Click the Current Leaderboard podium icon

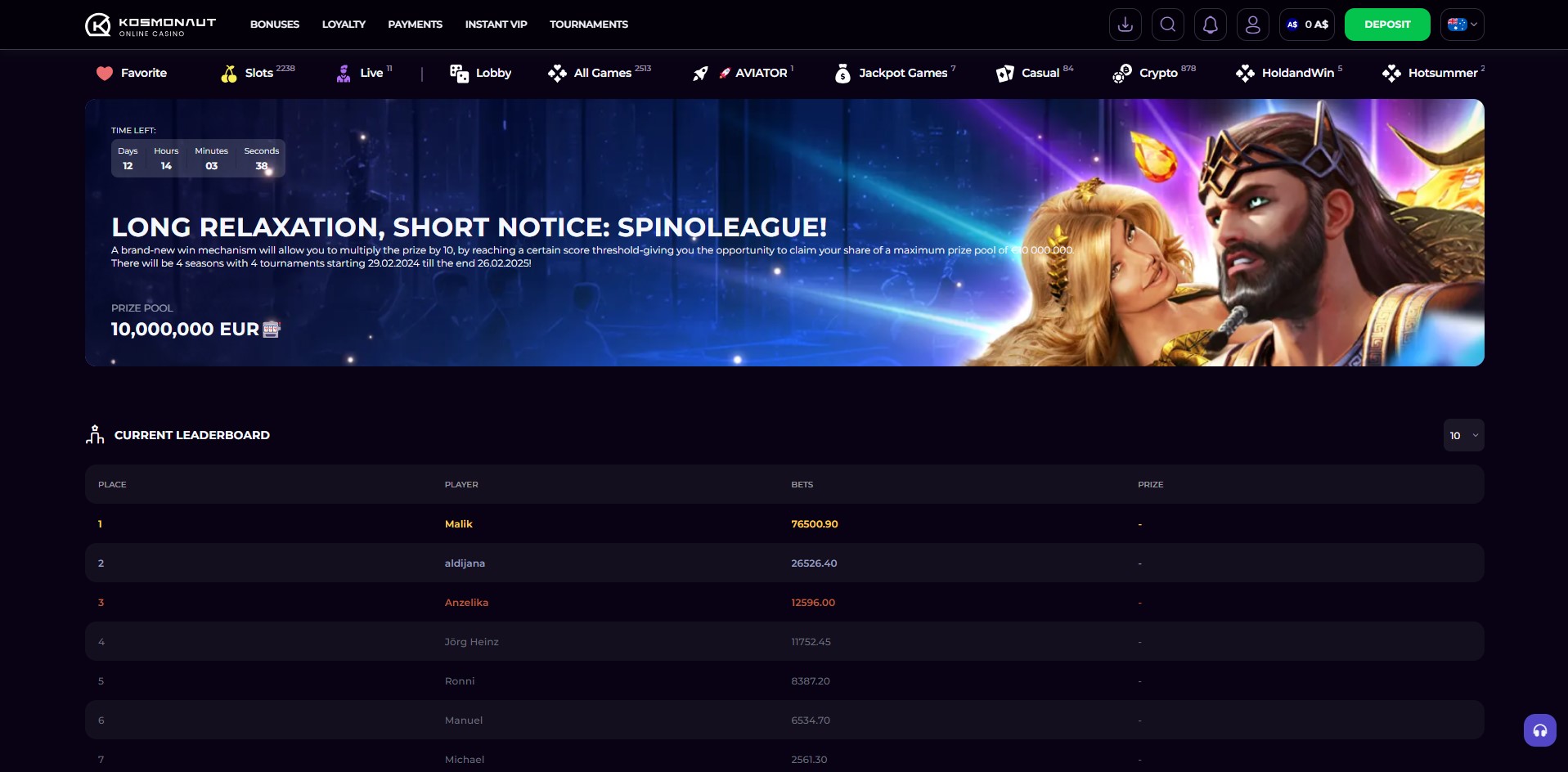tap(95, 434)
